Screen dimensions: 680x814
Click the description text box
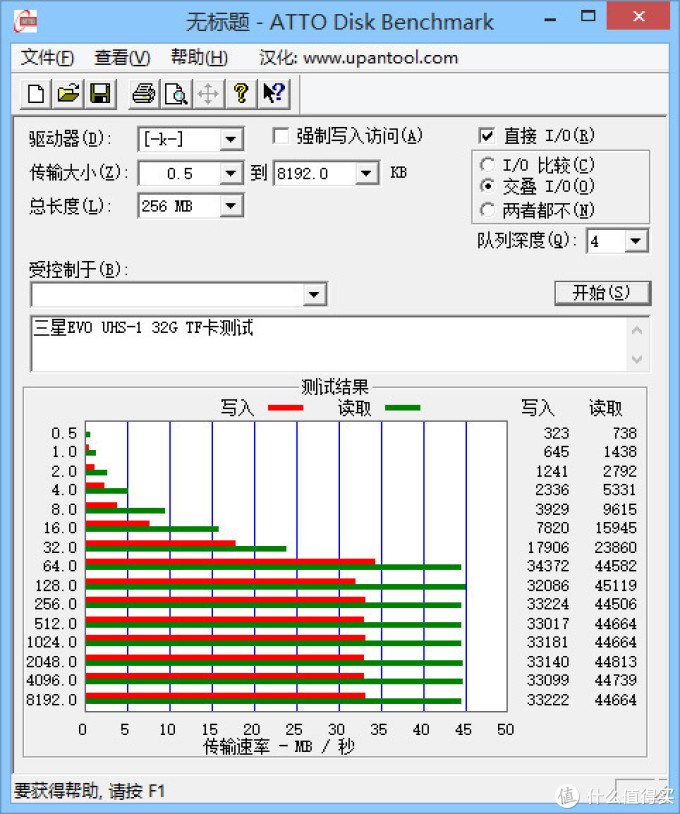tap(328, 344)
